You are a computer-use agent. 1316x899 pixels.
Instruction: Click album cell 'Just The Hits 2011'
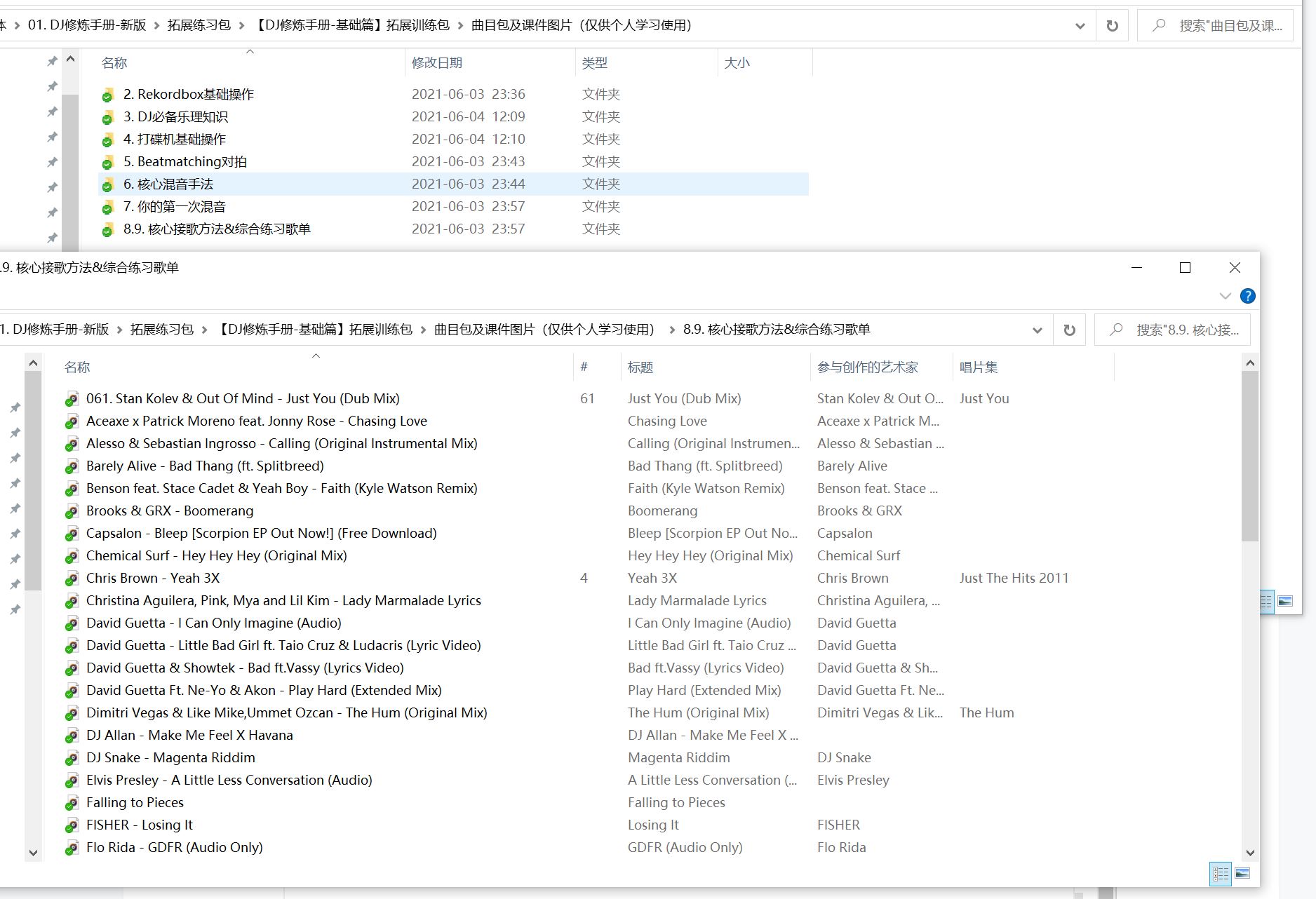coord(1014,579)
